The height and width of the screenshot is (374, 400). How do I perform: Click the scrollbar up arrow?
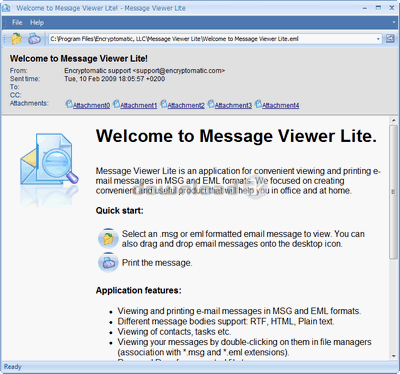point(393,120)
